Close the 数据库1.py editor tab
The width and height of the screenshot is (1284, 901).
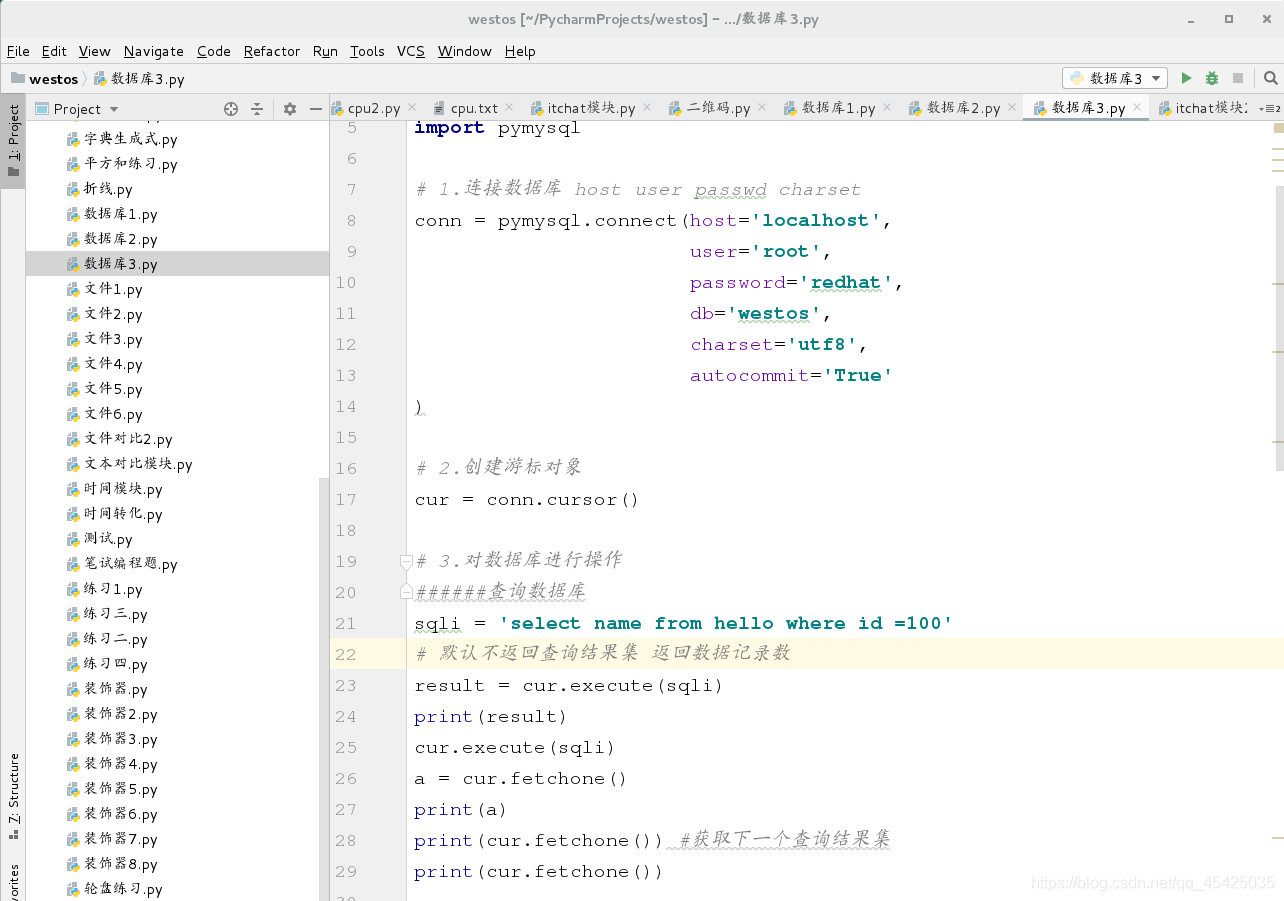click(886, 107)
